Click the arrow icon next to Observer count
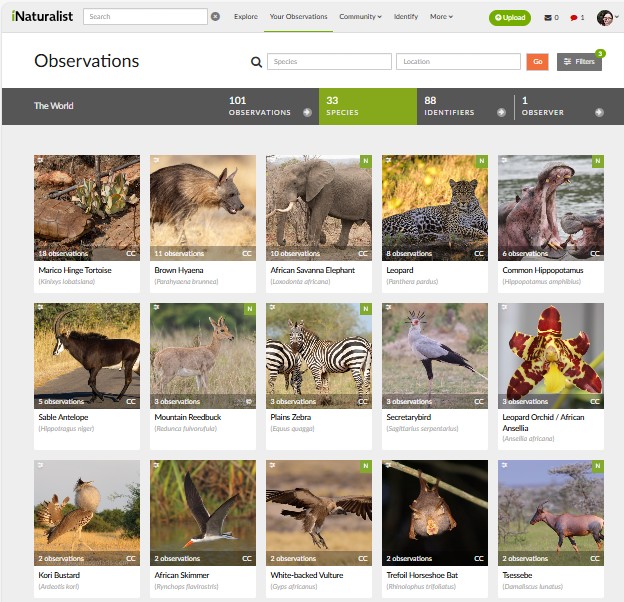Viewport: 624px width, 602px height. pyautogui.click(x=601, y=112)
